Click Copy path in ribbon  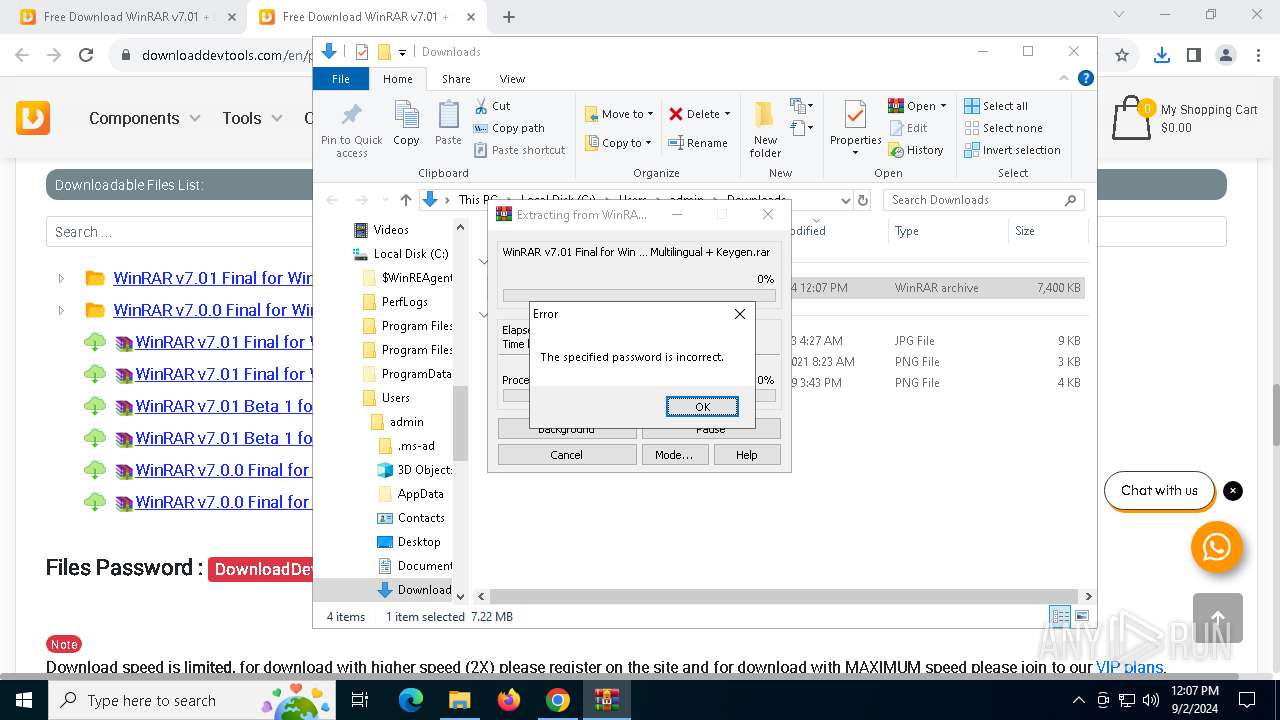pos(509,128)
